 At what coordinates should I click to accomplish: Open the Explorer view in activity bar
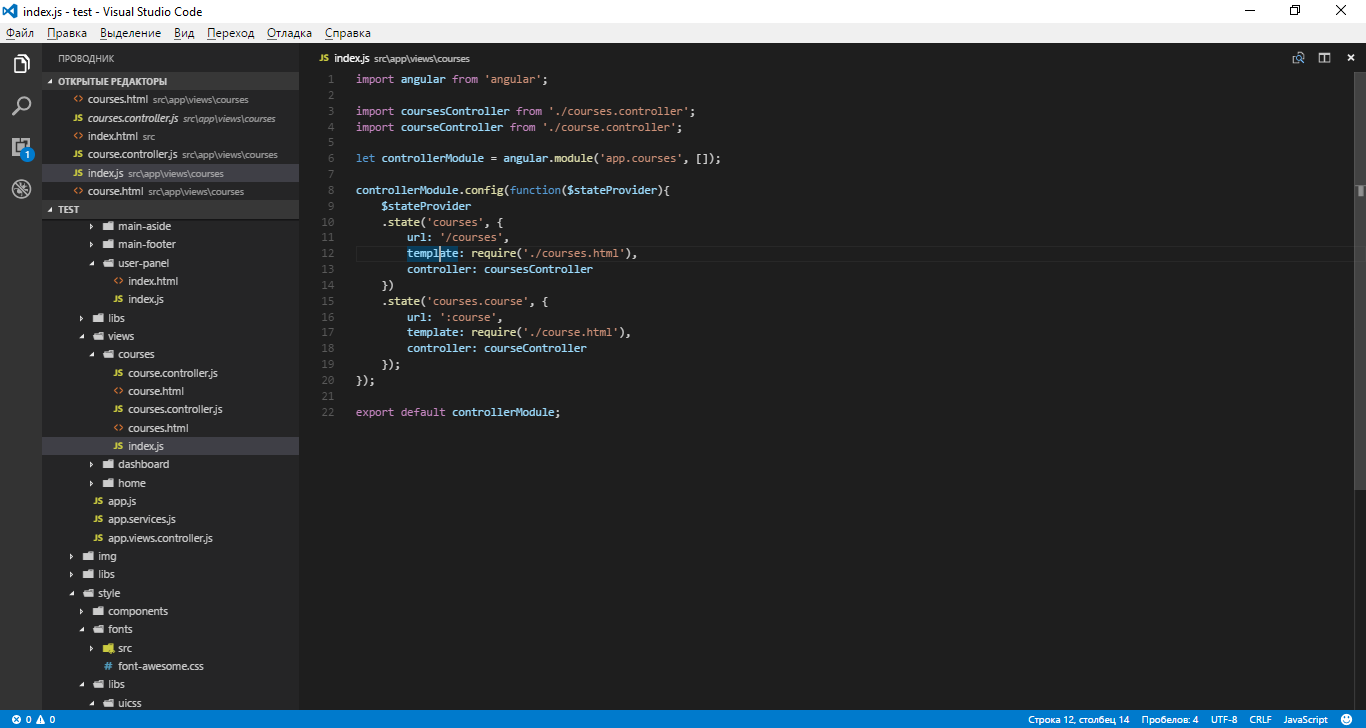21,65
